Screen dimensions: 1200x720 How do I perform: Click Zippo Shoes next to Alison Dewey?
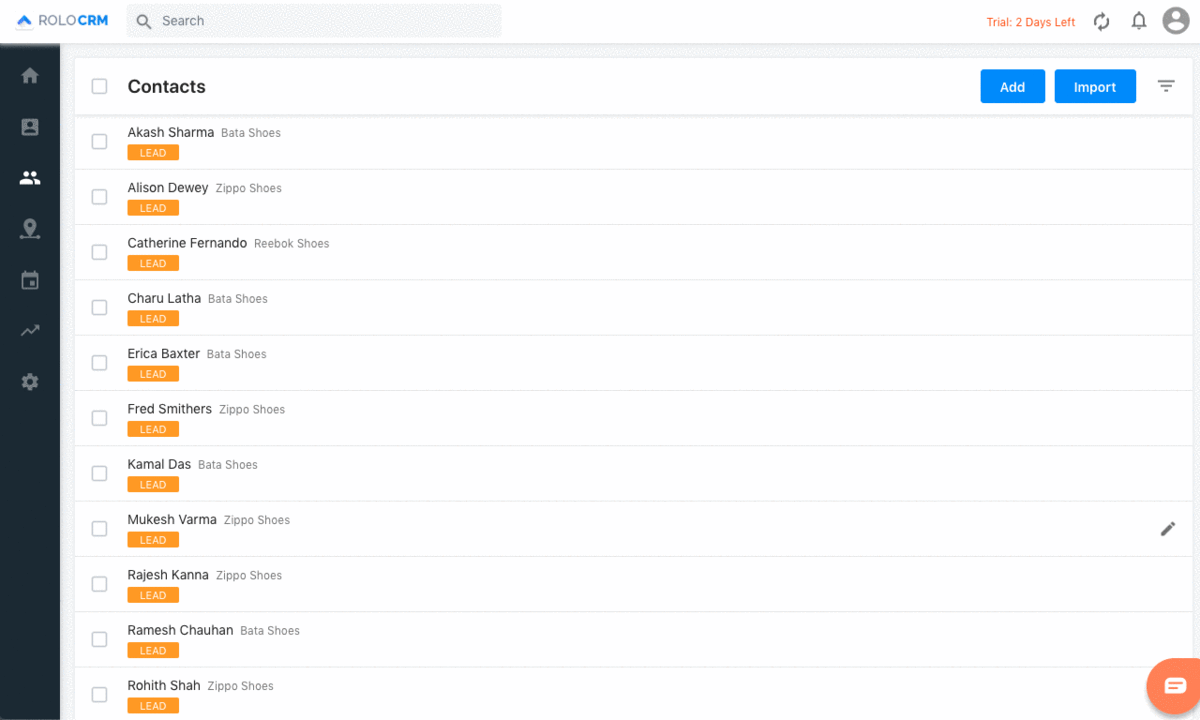point(249,188)
